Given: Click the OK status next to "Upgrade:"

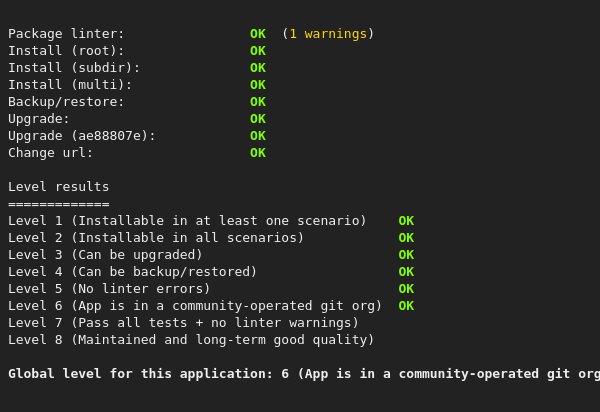Looking at the screenshot, I should click(x=258, y=119).
